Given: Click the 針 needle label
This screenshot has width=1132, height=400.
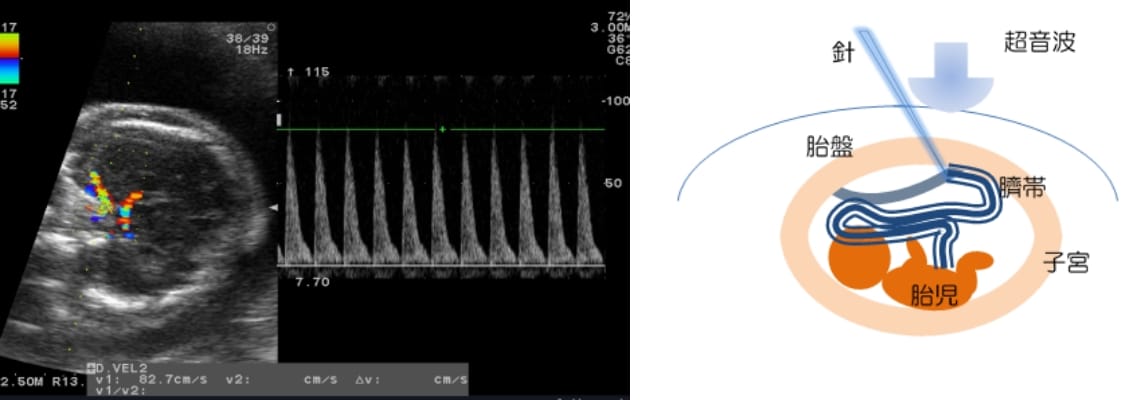Looking at the screenshot, I should [x=844, y=52].
